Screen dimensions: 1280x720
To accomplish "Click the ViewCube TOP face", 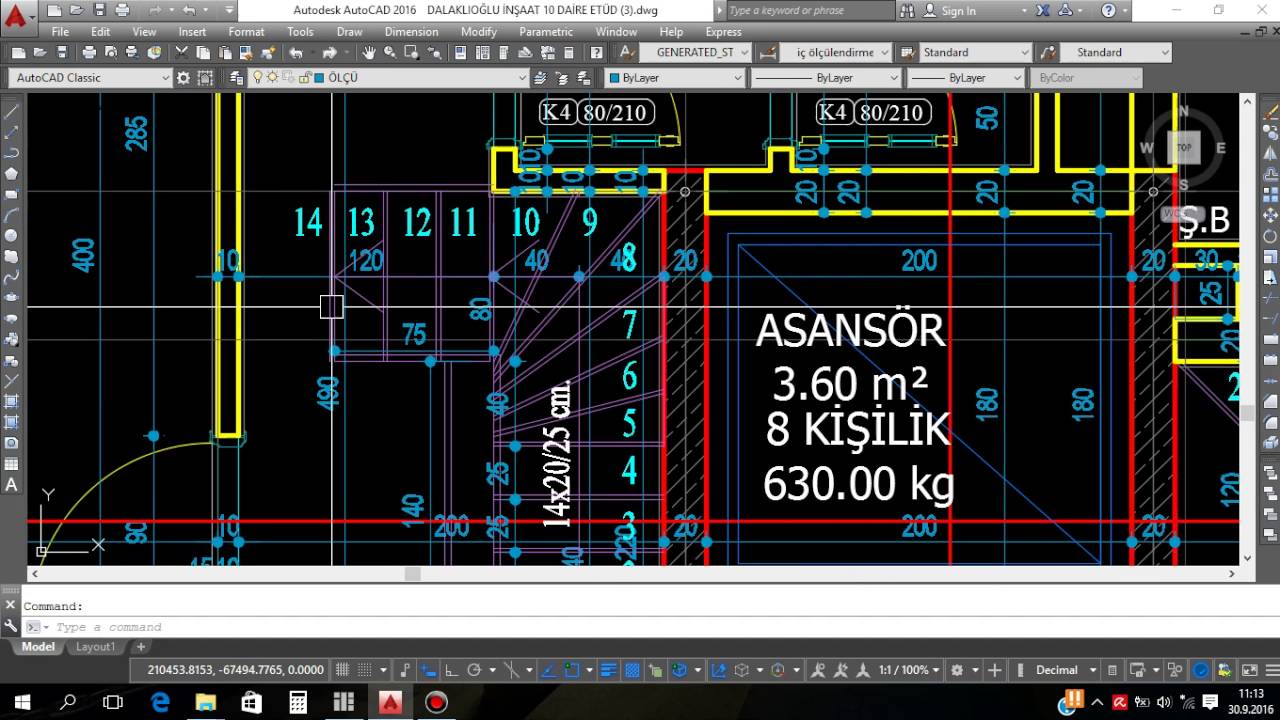I will click(1184, 147).
